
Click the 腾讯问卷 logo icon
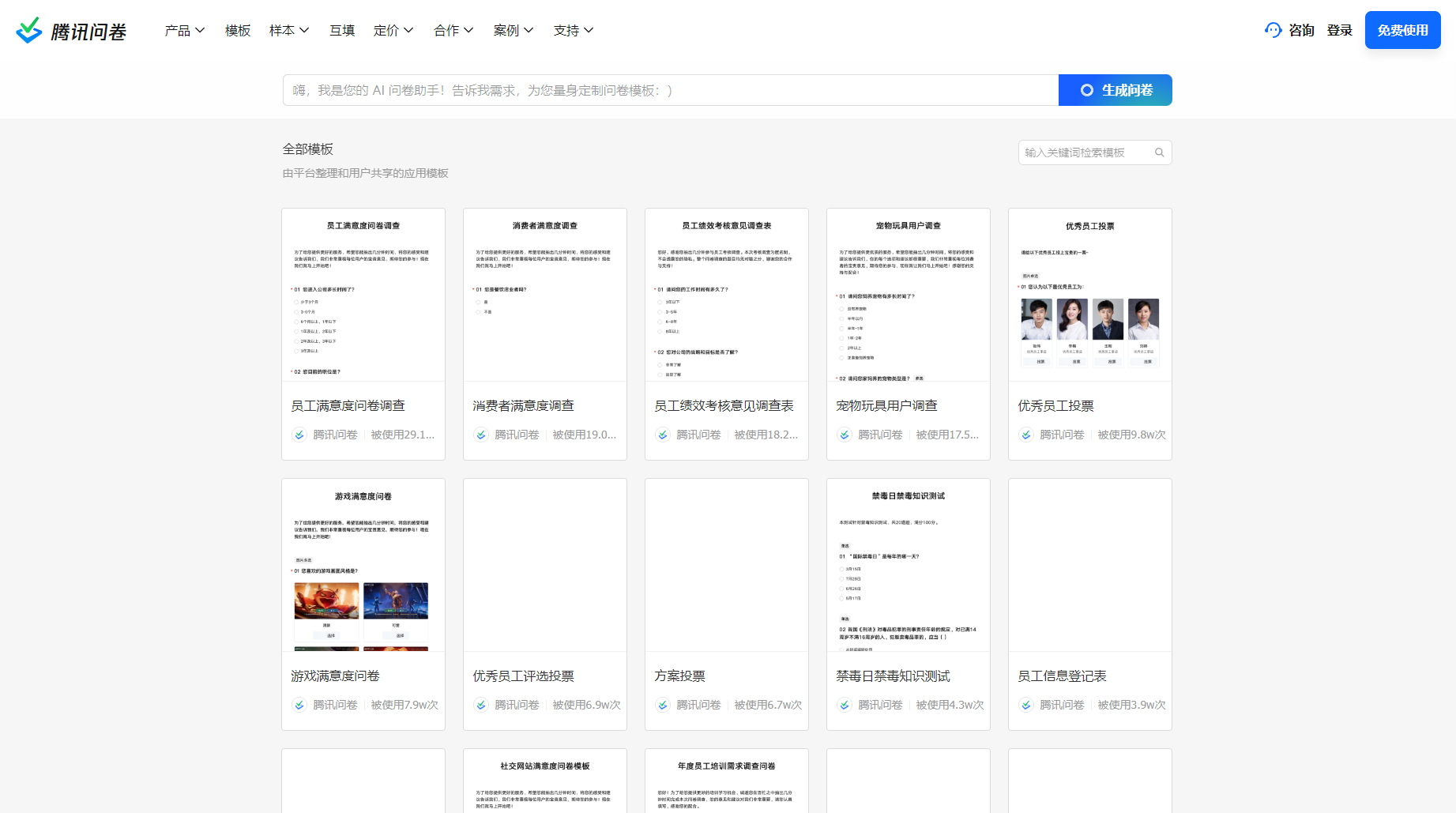[28, 29]
